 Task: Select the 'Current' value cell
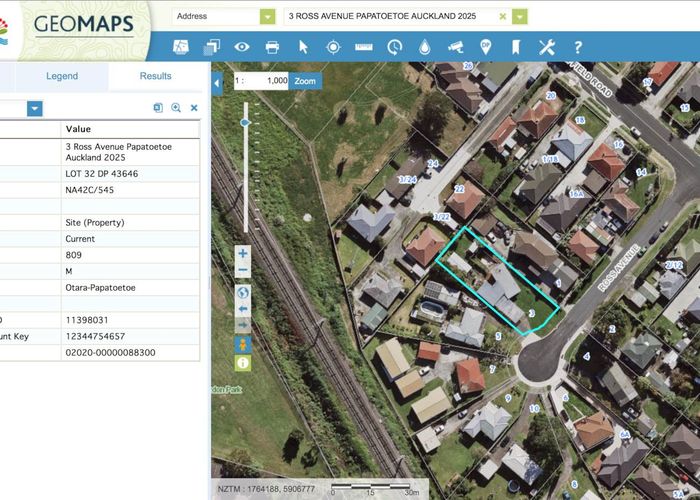click(130, 239)
